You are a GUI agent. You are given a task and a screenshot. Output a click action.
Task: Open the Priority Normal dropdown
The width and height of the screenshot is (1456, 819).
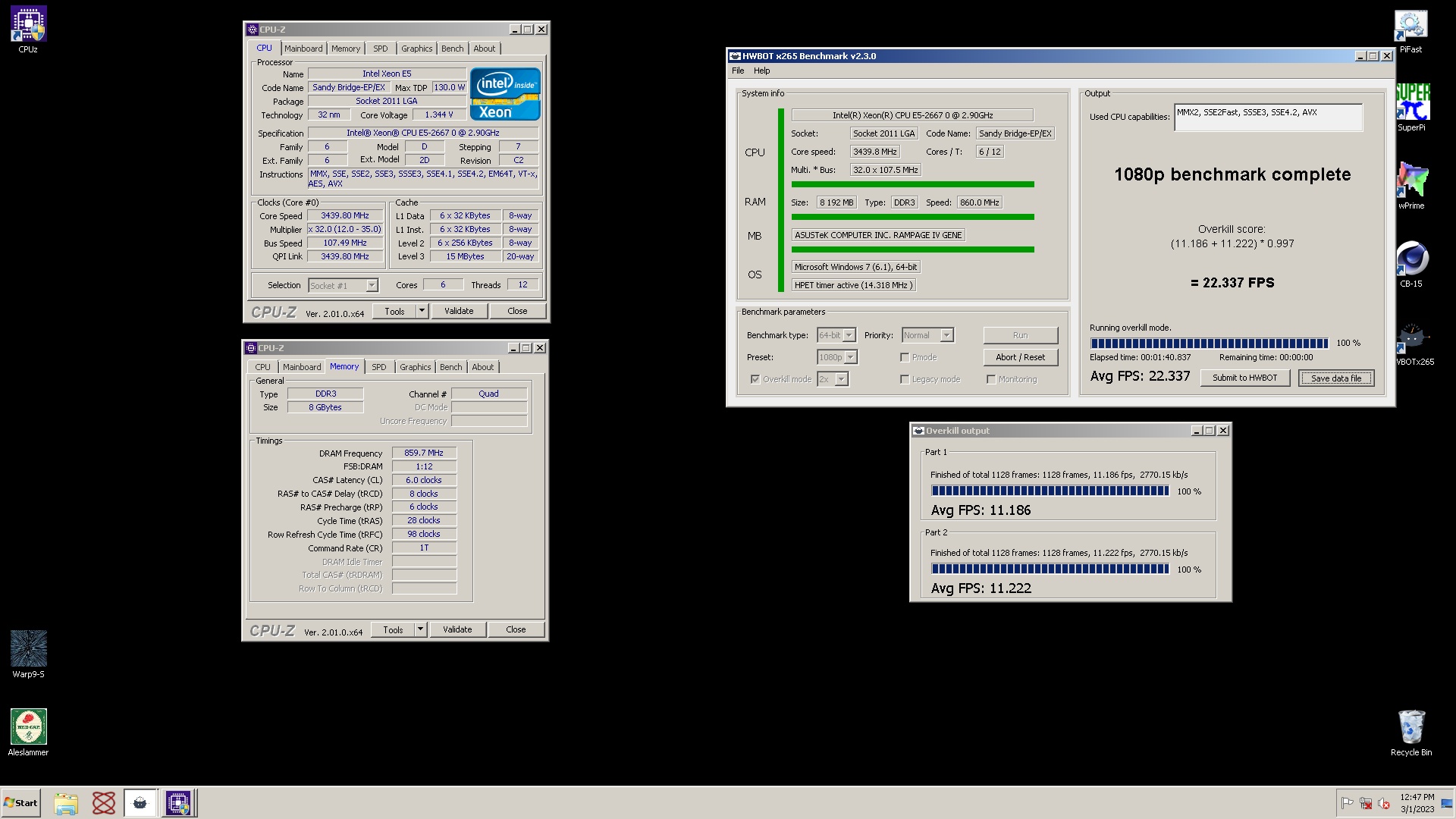click(x=927, y=335)
